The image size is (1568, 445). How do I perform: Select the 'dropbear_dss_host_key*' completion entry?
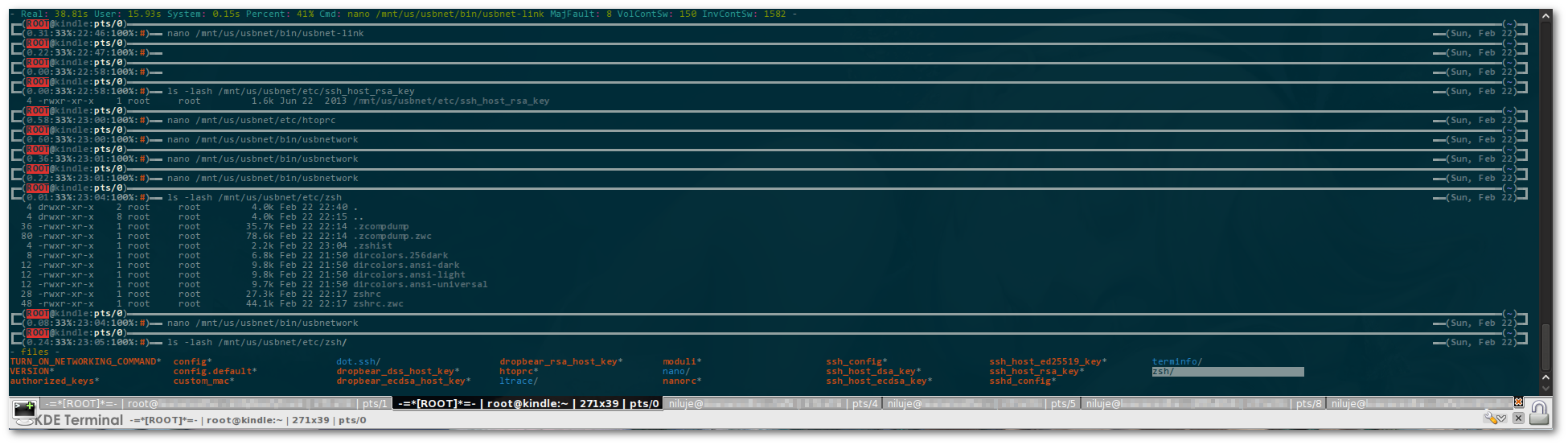coord(398,372)
